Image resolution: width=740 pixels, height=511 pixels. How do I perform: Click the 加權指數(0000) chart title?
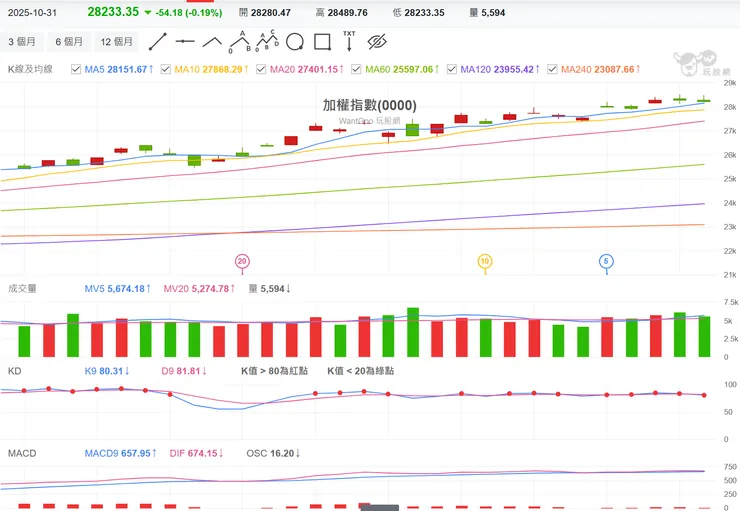click(370, 105)
